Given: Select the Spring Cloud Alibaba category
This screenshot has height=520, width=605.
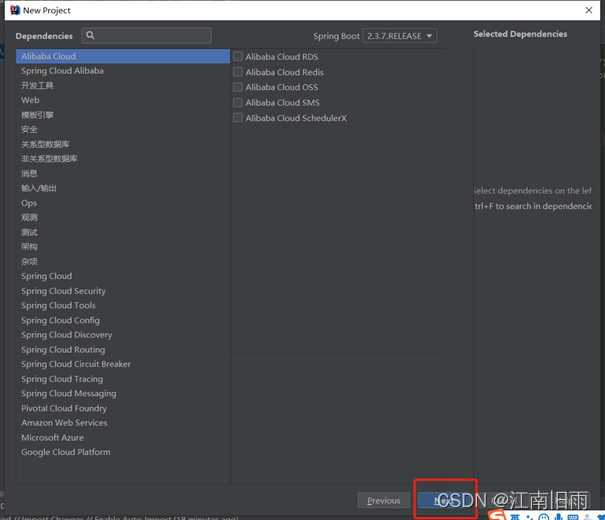Looking at the screenshot, I should [x=123, y=71].
